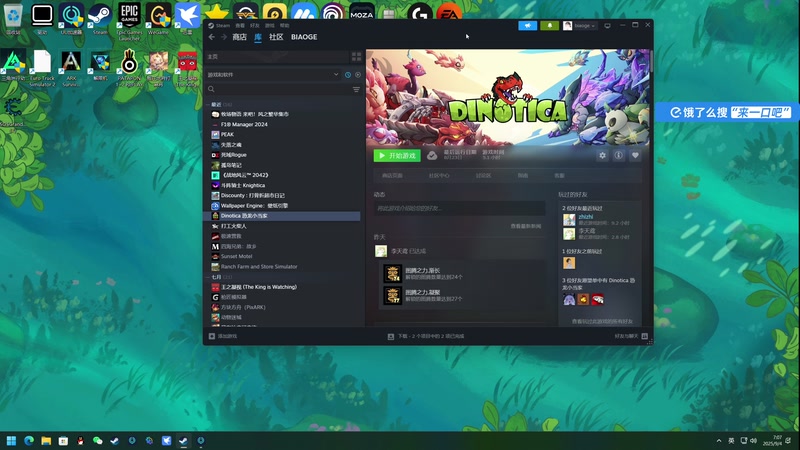Viewport: 800px width, 450px height.
Task: Click the 添加游戏 add game button
Action: [x=223, y=336]
